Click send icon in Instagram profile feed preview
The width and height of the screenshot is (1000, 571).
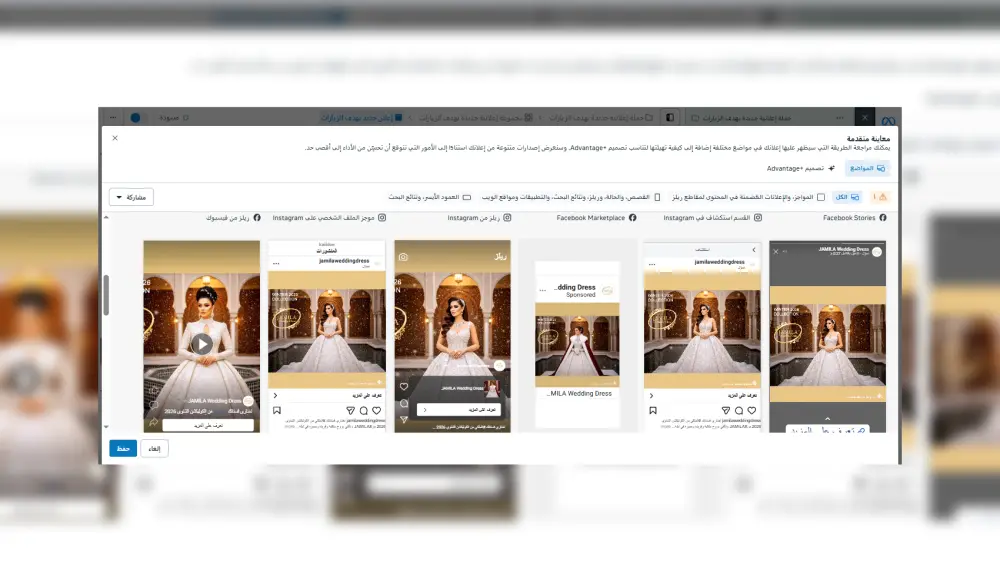tap(350, 411)
